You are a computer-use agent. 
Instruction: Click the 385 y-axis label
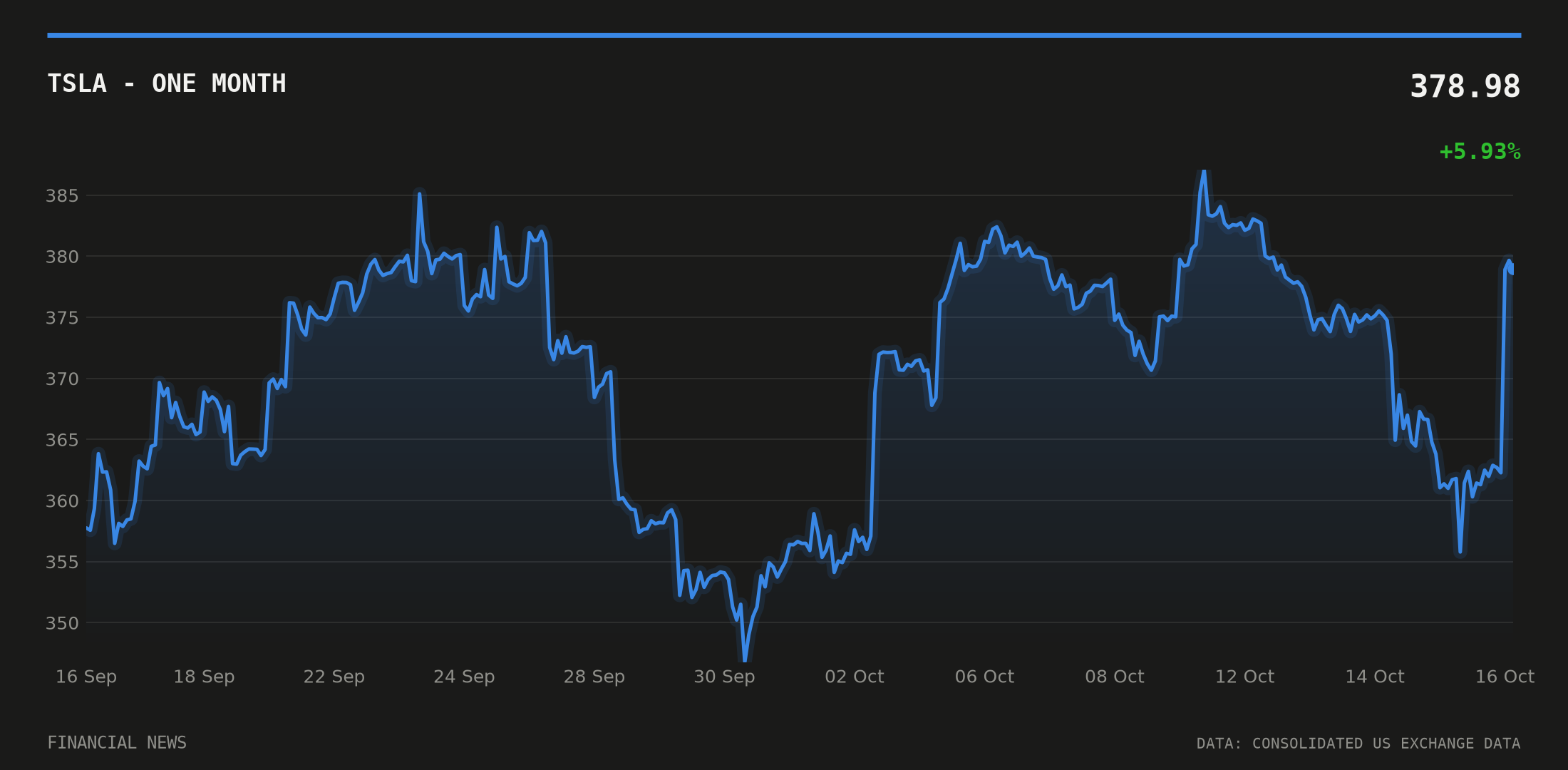click(62, 195)
